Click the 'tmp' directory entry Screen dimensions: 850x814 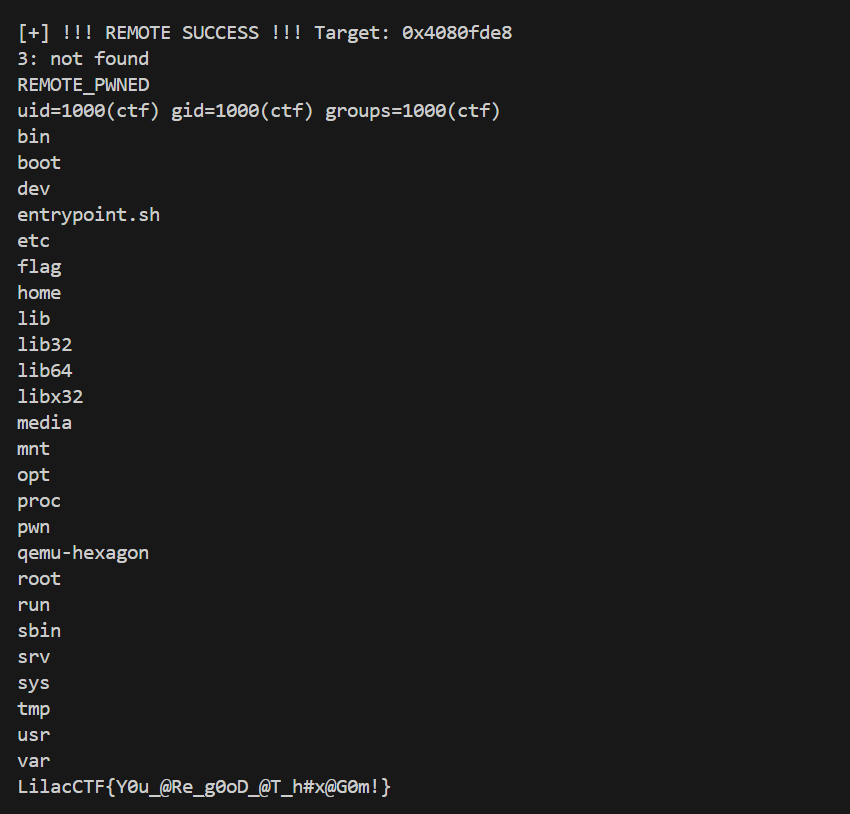point(33,709)
